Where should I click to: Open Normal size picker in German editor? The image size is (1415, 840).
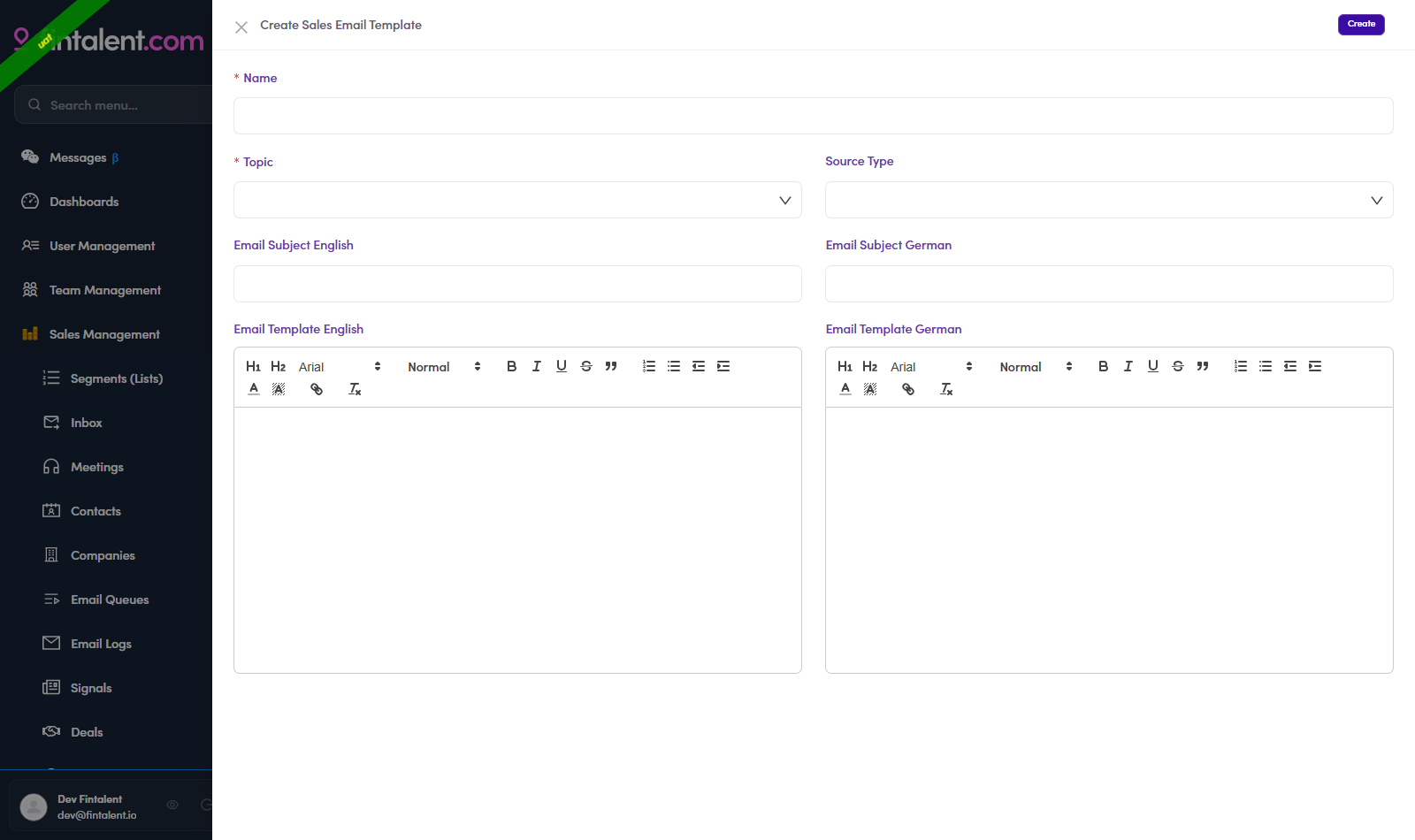click(x=1036, y=367)
